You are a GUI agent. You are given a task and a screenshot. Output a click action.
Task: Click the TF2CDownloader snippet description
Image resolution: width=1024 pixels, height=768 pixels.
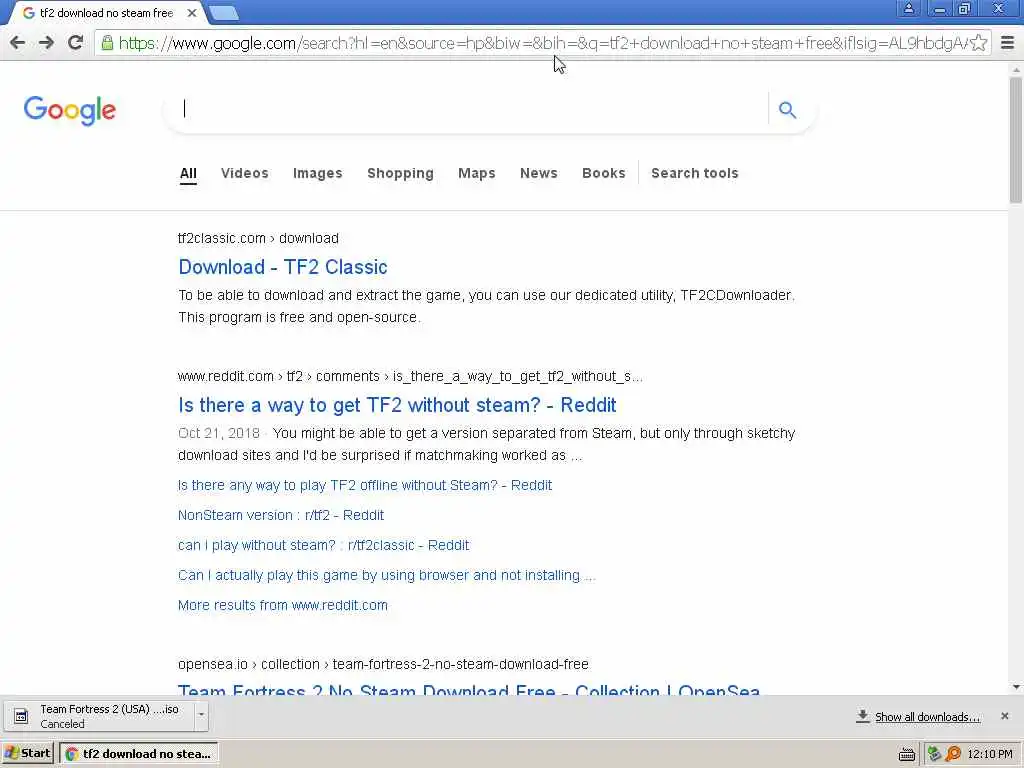(x=487, y=306)
